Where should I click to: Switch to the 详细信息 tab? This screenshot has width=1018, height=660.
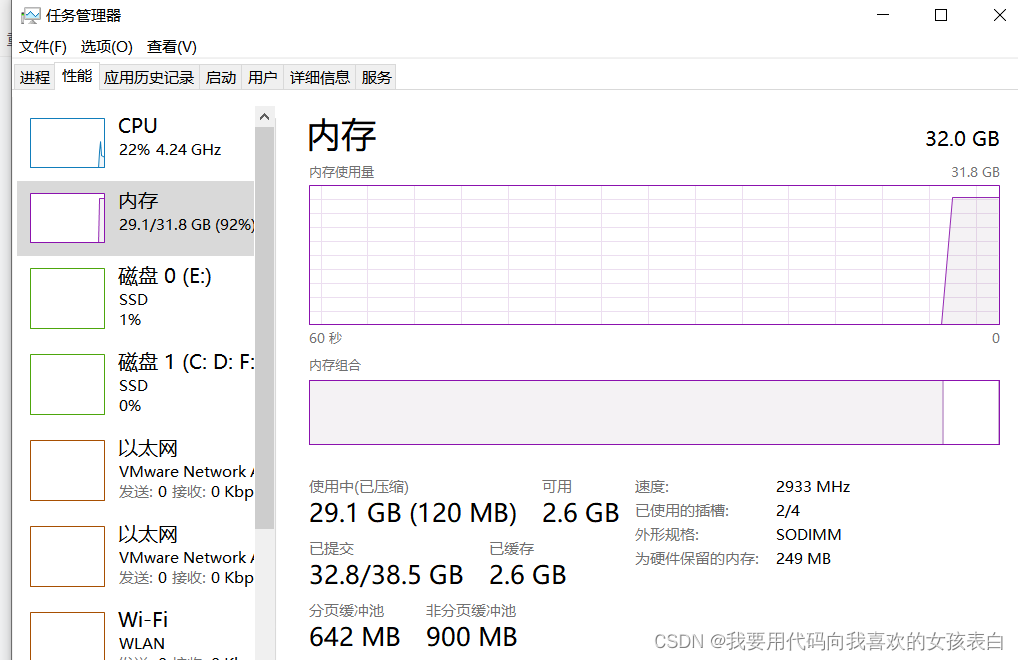tap(320, 77)
